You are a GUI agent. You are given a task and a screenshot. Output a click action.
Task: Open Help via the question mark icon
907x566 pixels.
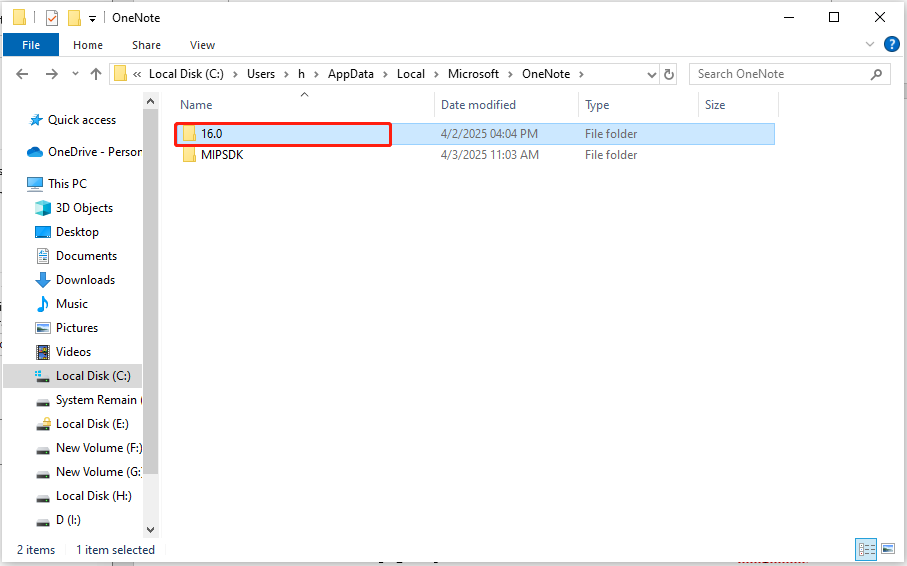(x=892, y=44)
